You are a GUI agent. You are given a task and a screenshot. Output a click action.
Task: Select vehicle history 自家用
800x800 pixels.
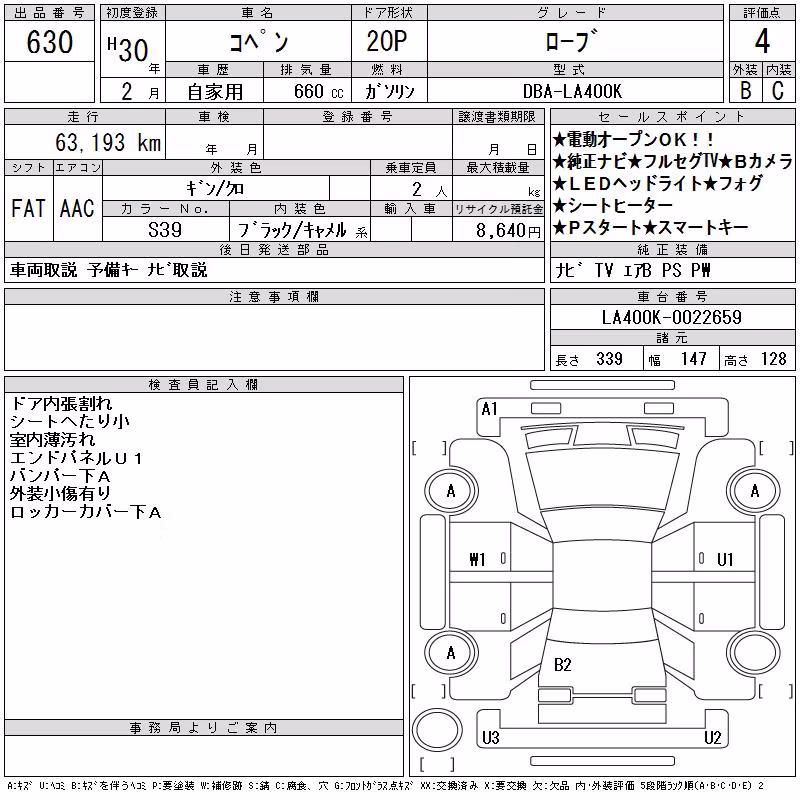pos(215,92)
